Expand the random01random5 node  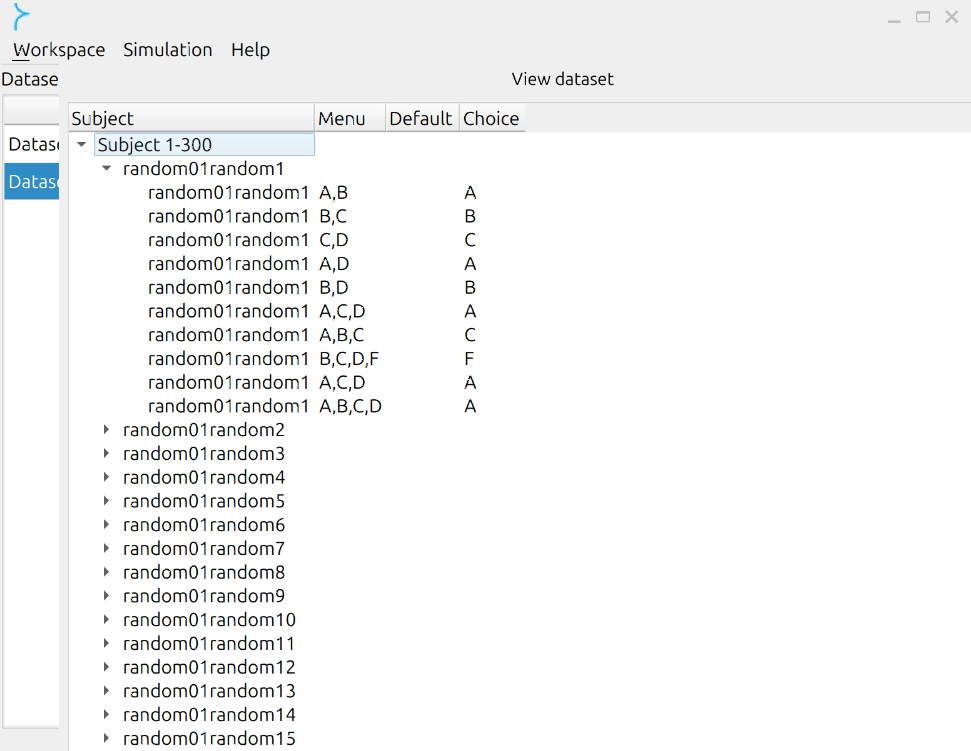107,501
